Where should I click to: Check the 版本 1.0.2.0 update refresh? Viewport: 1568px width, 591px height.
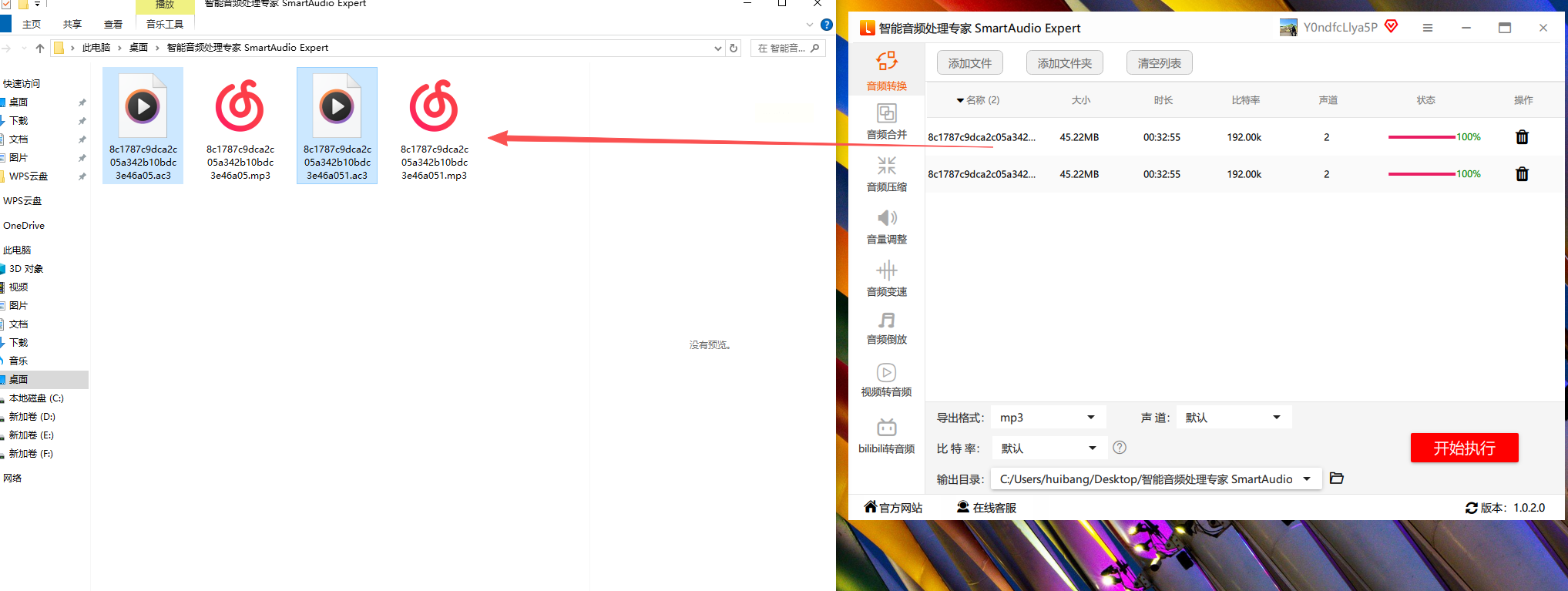click(x=1472, y=508)
